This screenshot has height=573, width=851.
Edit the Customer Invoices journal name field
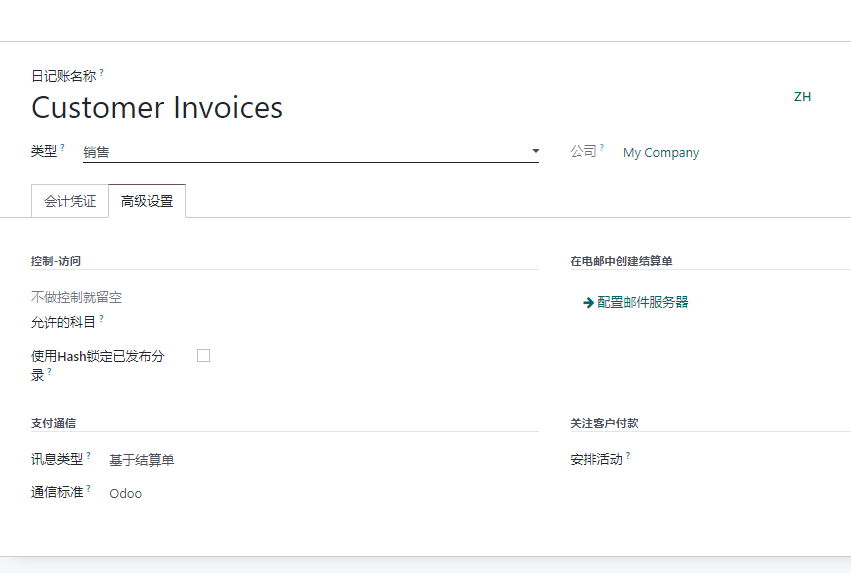pos(157,107)
